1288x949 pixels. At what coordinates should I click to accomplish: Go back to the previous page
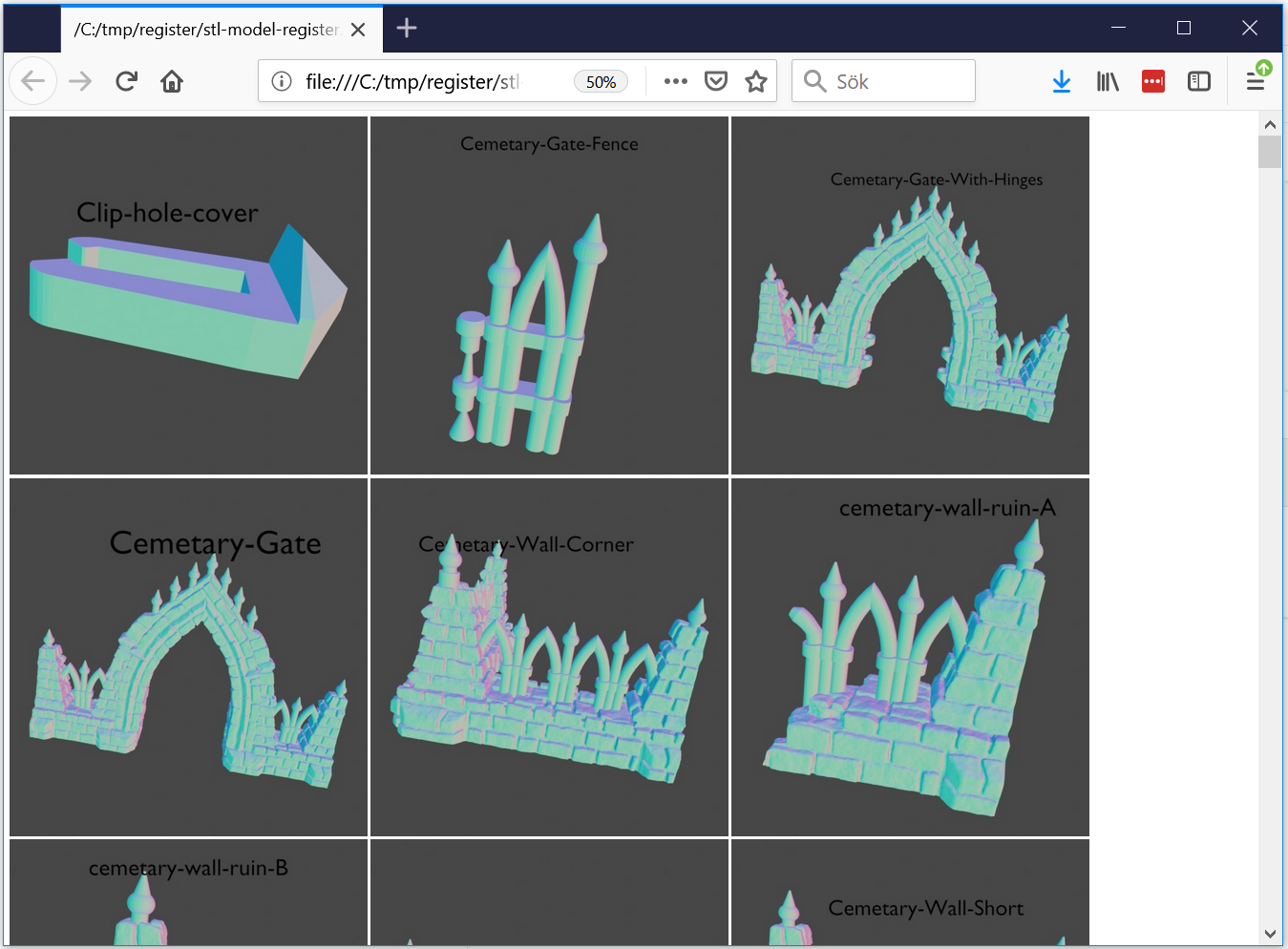33,81
